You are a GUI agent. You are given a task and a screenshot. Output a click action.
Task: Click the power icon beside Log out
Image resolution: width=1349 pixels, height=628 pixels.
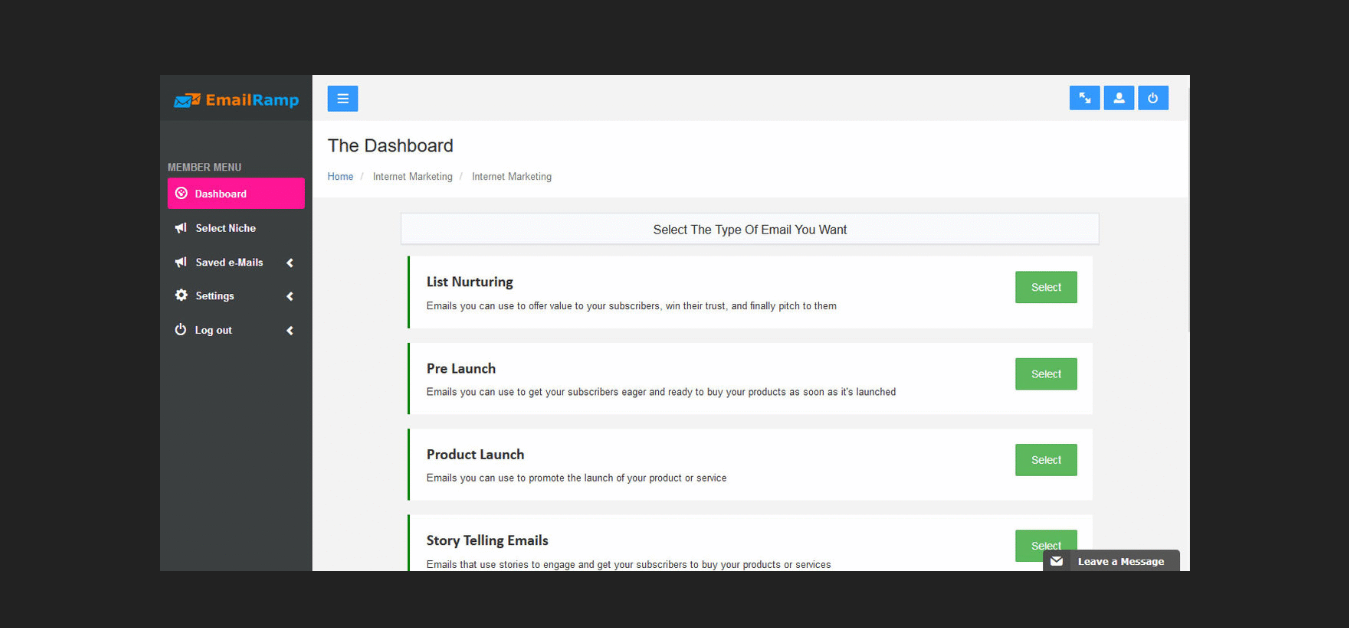pos(181,330)
